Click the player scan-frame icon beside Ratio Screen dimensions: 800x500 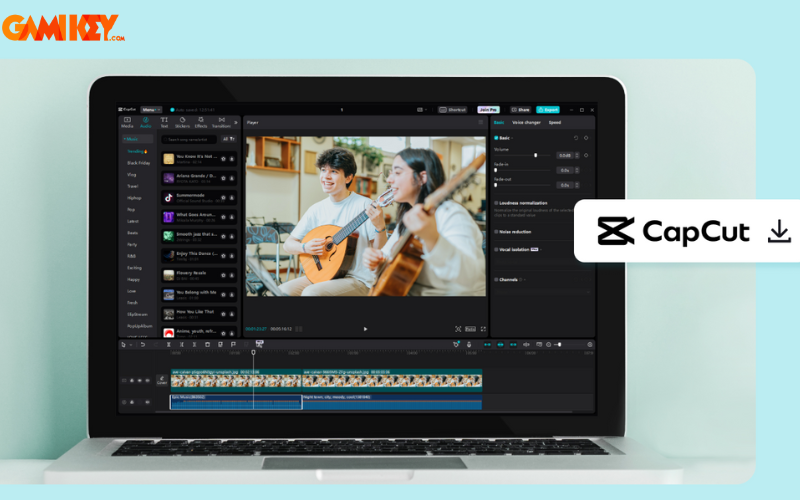[x=458, y=329]
